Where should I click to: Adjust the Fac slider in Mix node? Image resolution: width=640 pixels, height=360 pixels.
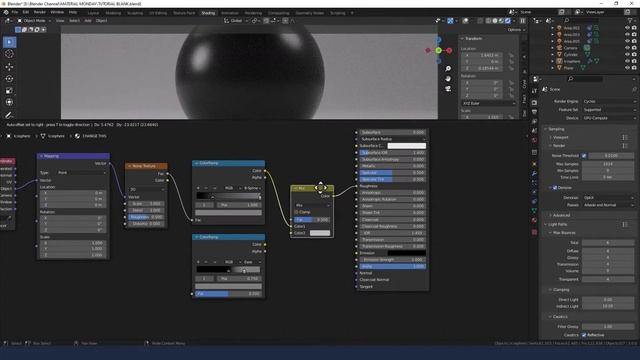pyautogui.click(x=312, y=220)
